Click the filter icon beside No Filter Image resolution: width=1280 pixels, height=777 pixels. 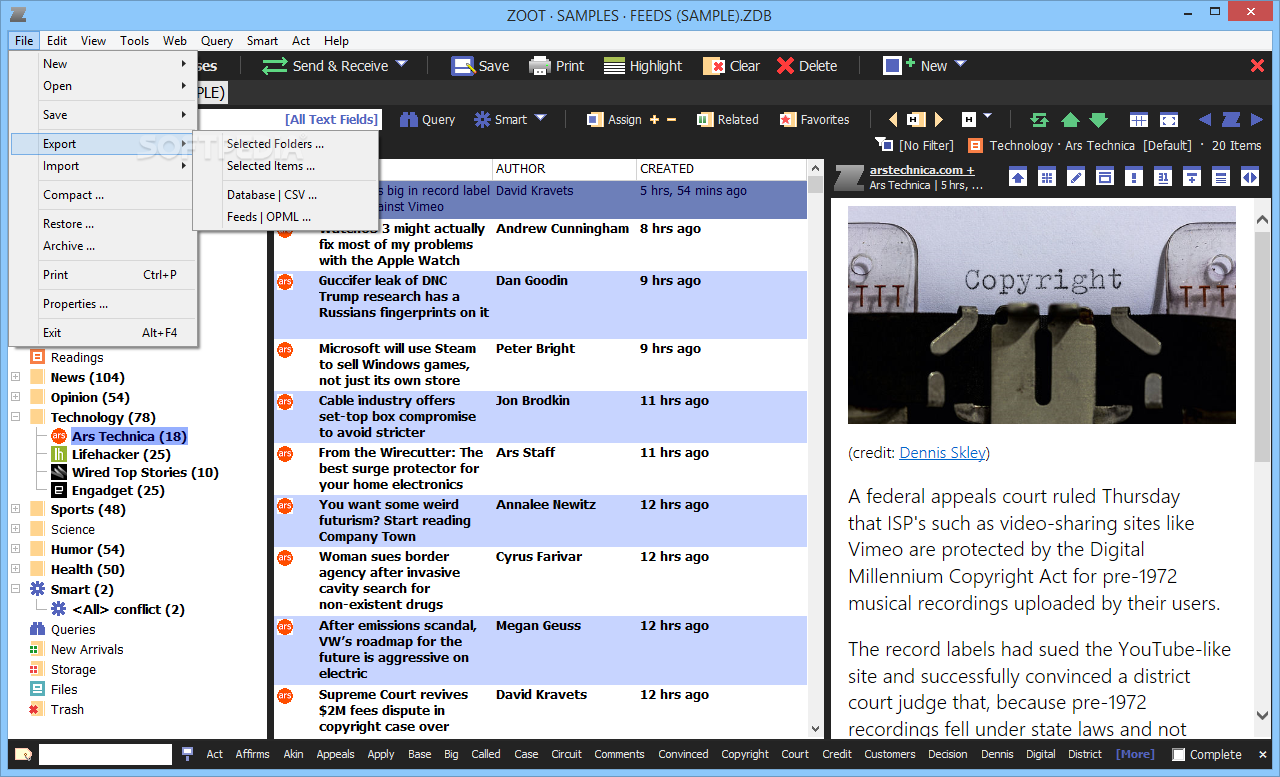click(x=883, y=145)
